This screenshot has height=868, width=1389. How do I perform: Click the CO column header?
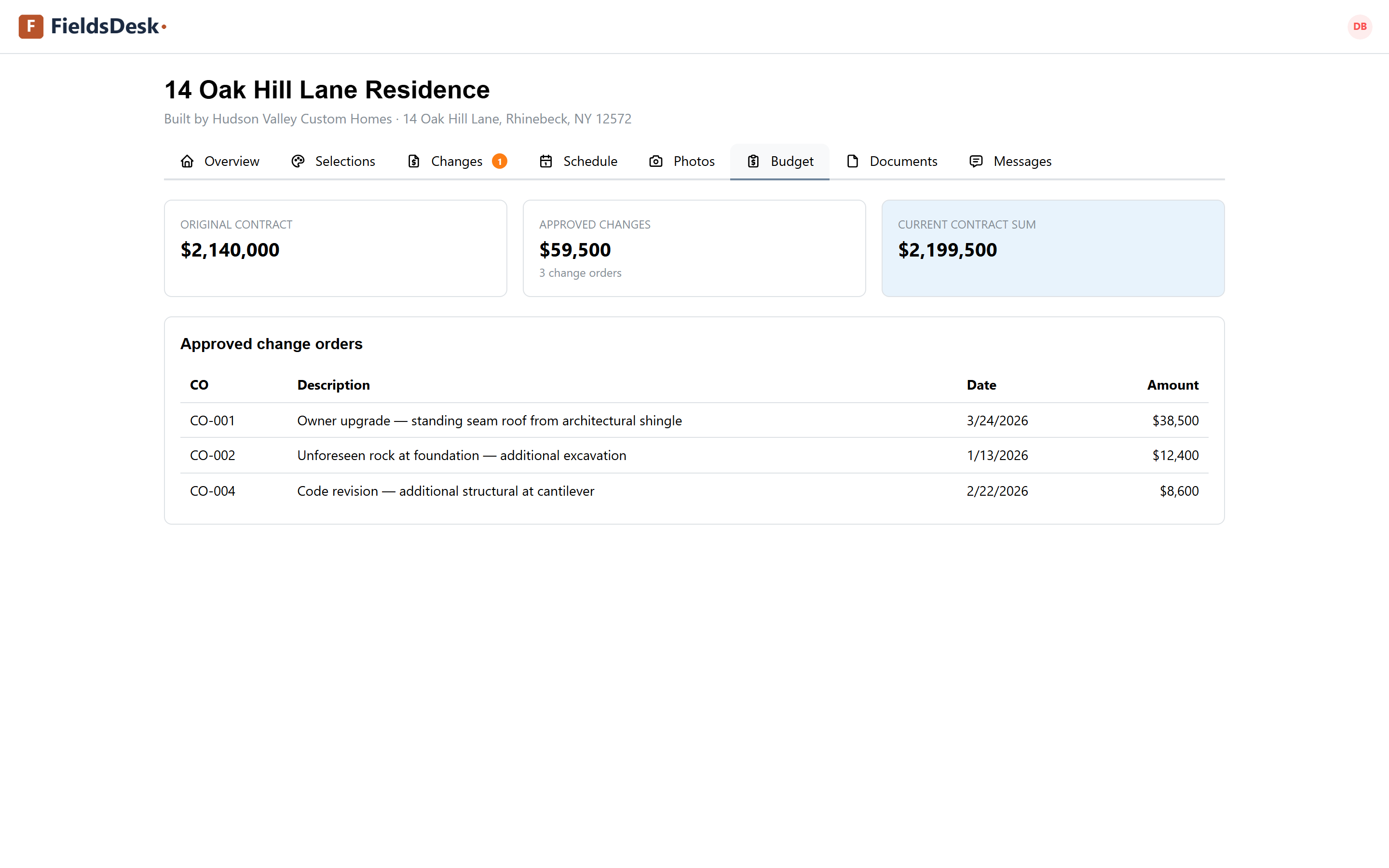click(199, 385)
